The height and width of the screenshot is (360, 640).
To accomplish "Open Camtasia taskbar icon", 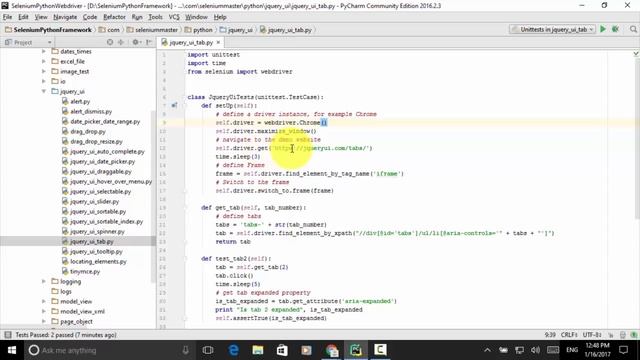I will [380, 350].
